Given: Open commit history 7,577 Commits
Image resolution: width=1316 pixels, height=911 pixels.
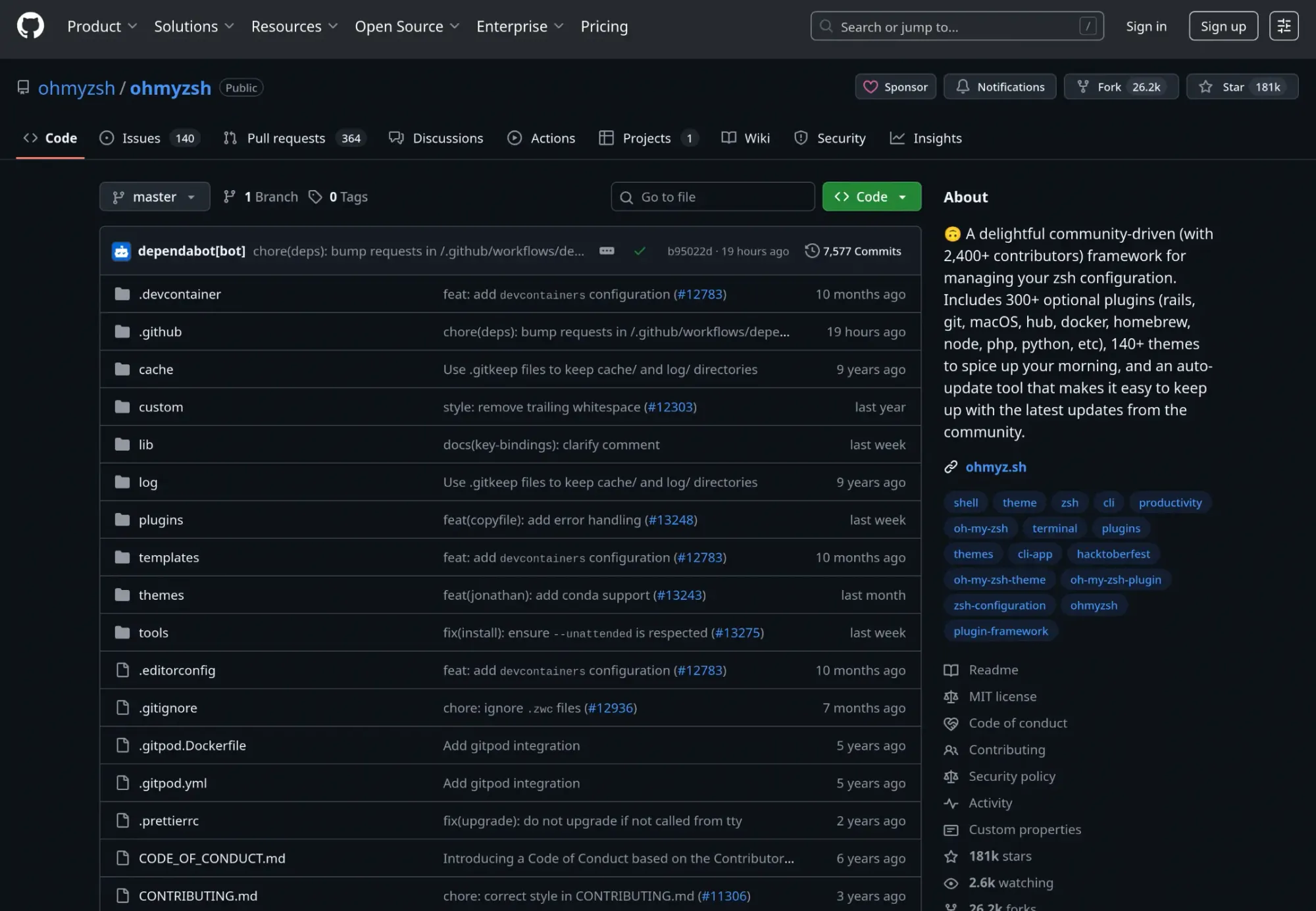Looking at the screenshot, I should pos(853,251).
